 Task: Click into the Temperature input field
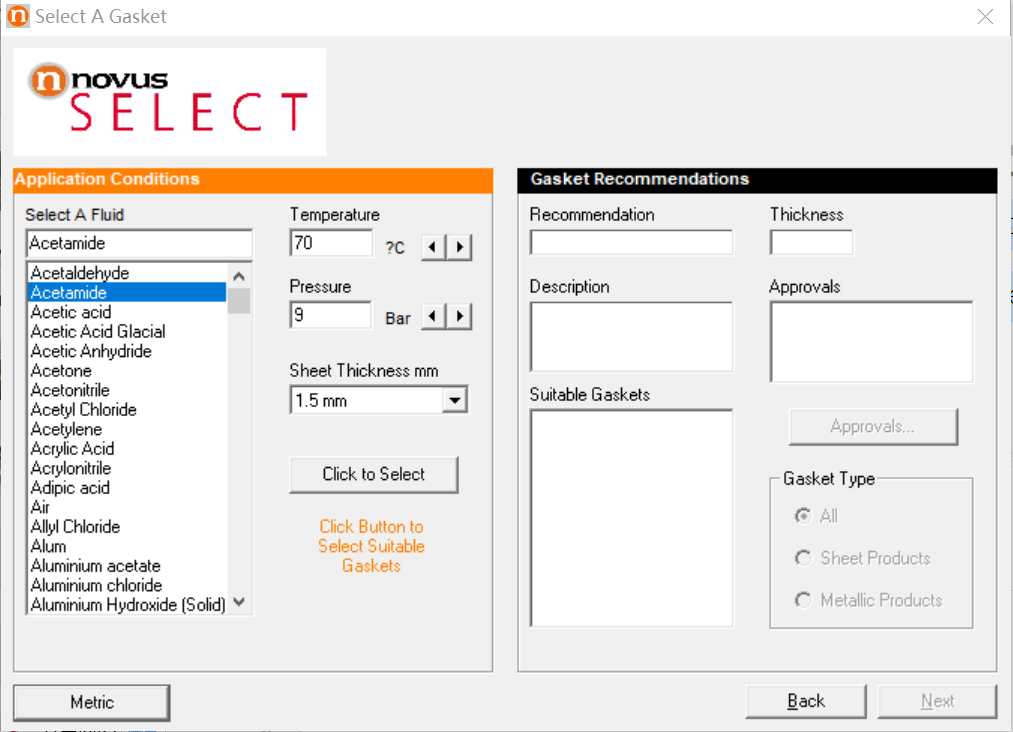point(331,243)
